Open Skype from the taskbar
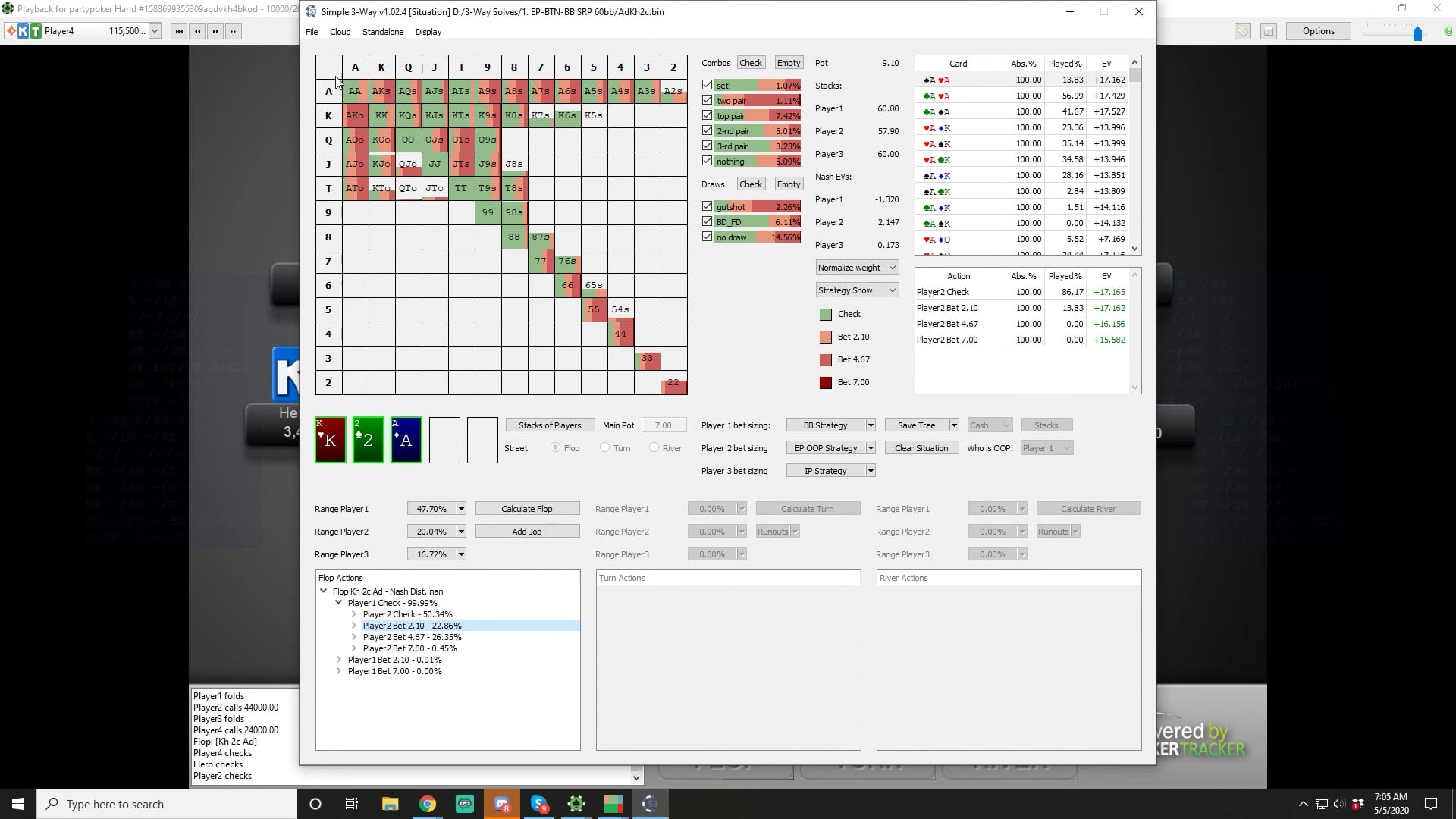Screen dimensions: 1456x819 (x=539, y=804)
